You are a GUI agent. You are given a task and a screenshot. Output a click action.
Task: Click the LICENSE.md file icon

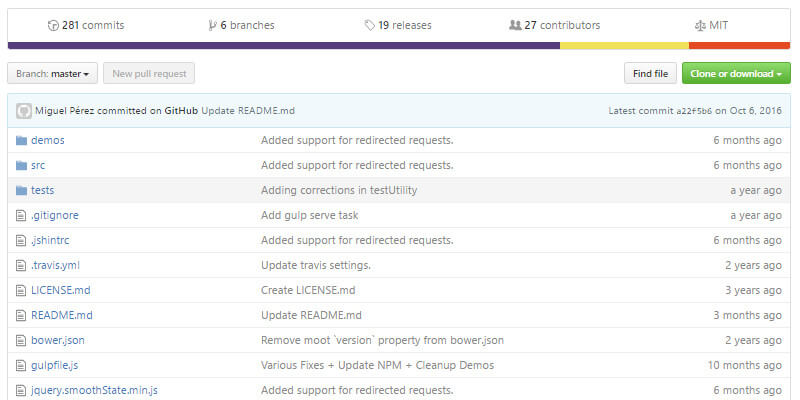[21, 290]
